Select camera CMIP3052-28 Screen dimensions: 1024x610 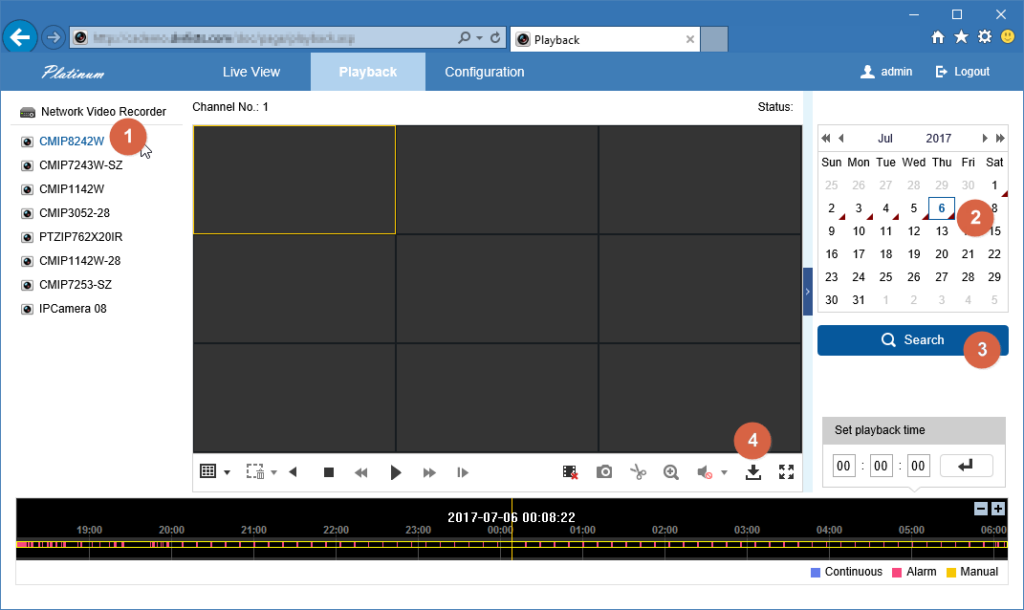[74, 213]
